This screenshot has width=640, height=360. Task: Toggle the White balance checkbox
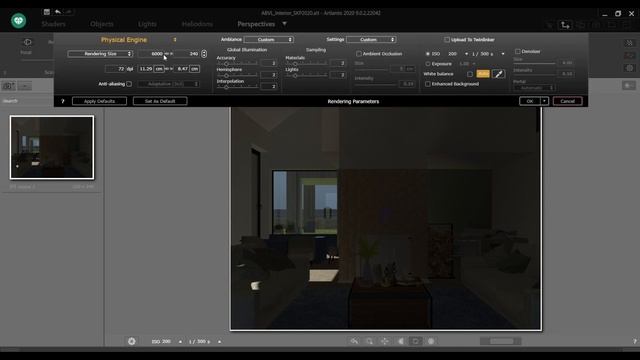pos(470,74)
